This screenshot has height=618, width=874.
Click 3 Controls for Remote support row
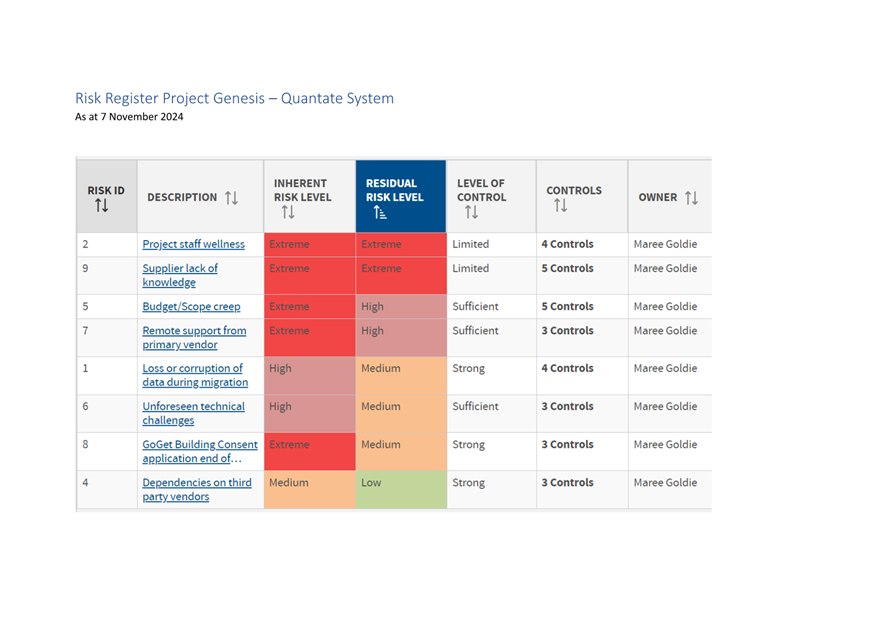pyautogui.click(x=567, y=330)
